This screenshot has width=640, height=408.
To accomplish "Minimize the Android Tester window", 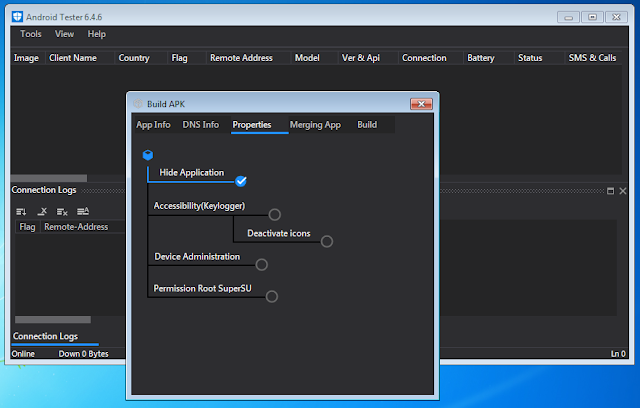I will coord(568,17).
